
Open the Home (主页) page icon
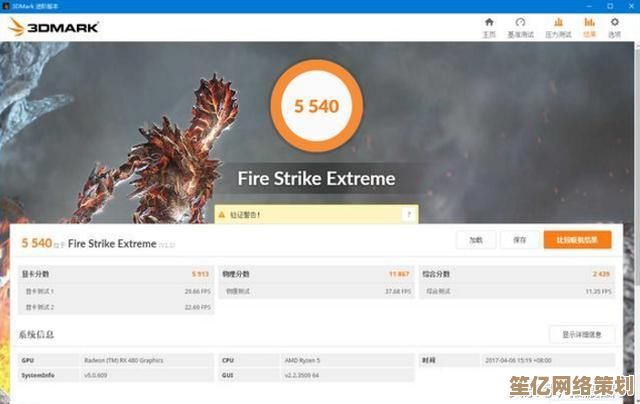coord(489,22)
